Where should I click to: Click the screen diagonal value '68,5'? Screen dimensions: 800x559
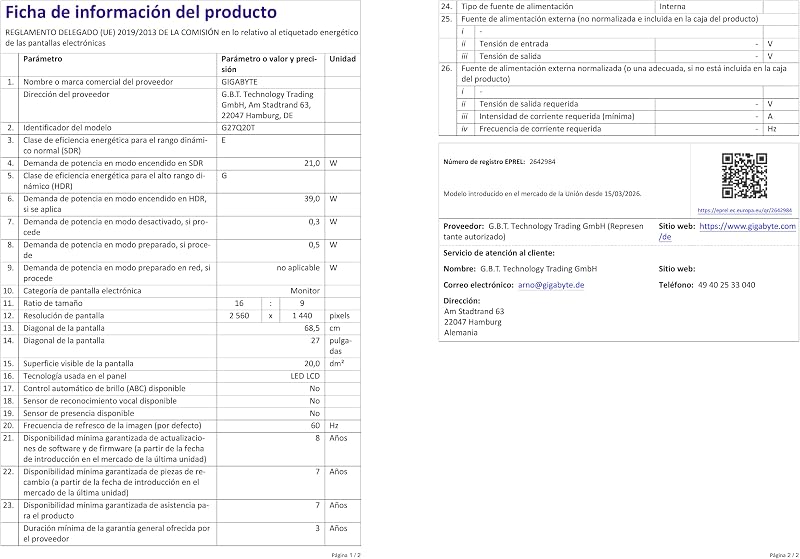coord(312,328)
